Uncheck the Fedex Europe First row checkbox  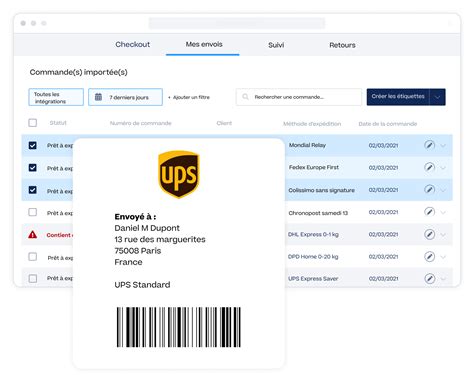(x=33, y=167)
